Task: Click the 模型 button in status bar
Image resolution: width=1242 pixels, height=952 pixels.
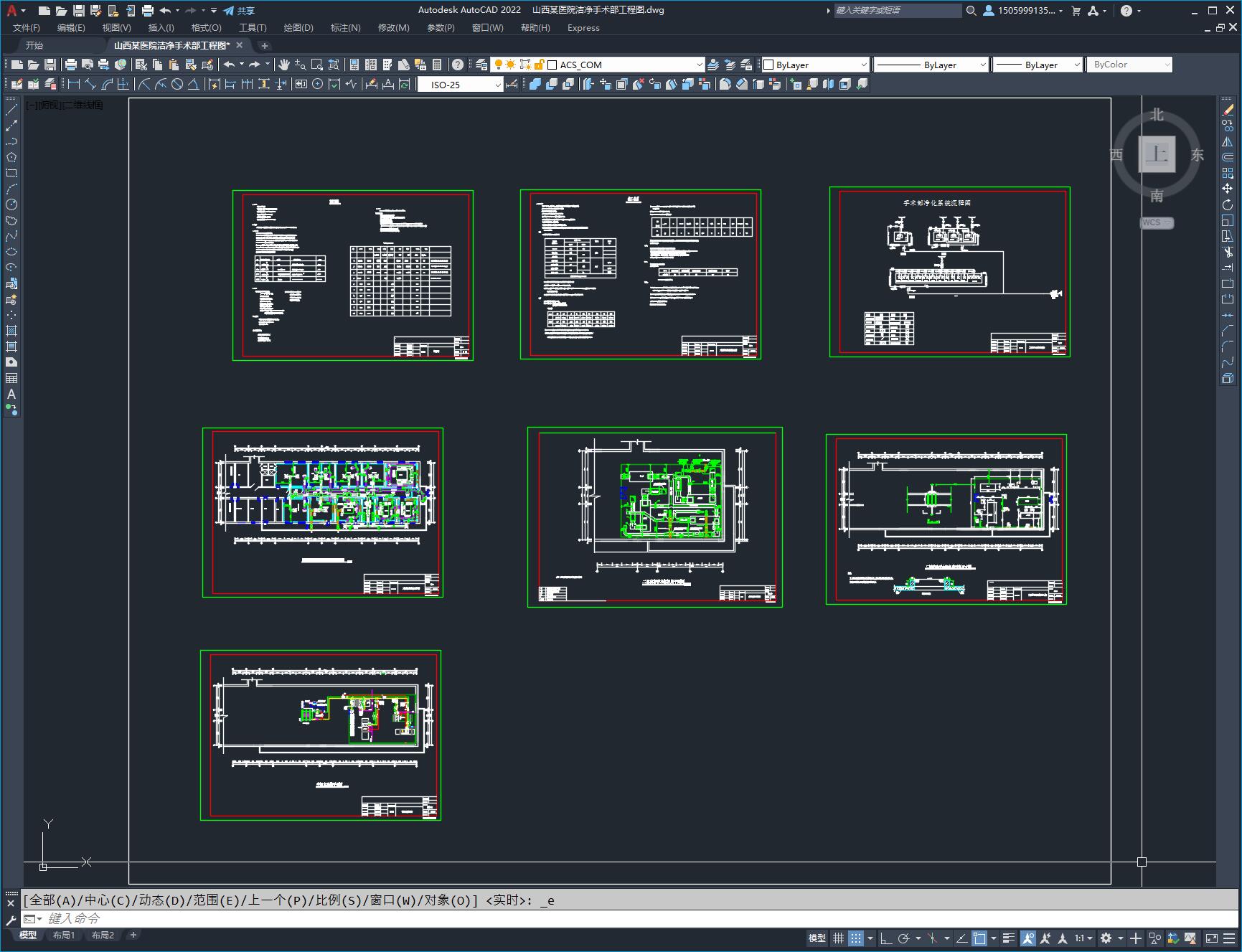Action: tap(817, 938)
